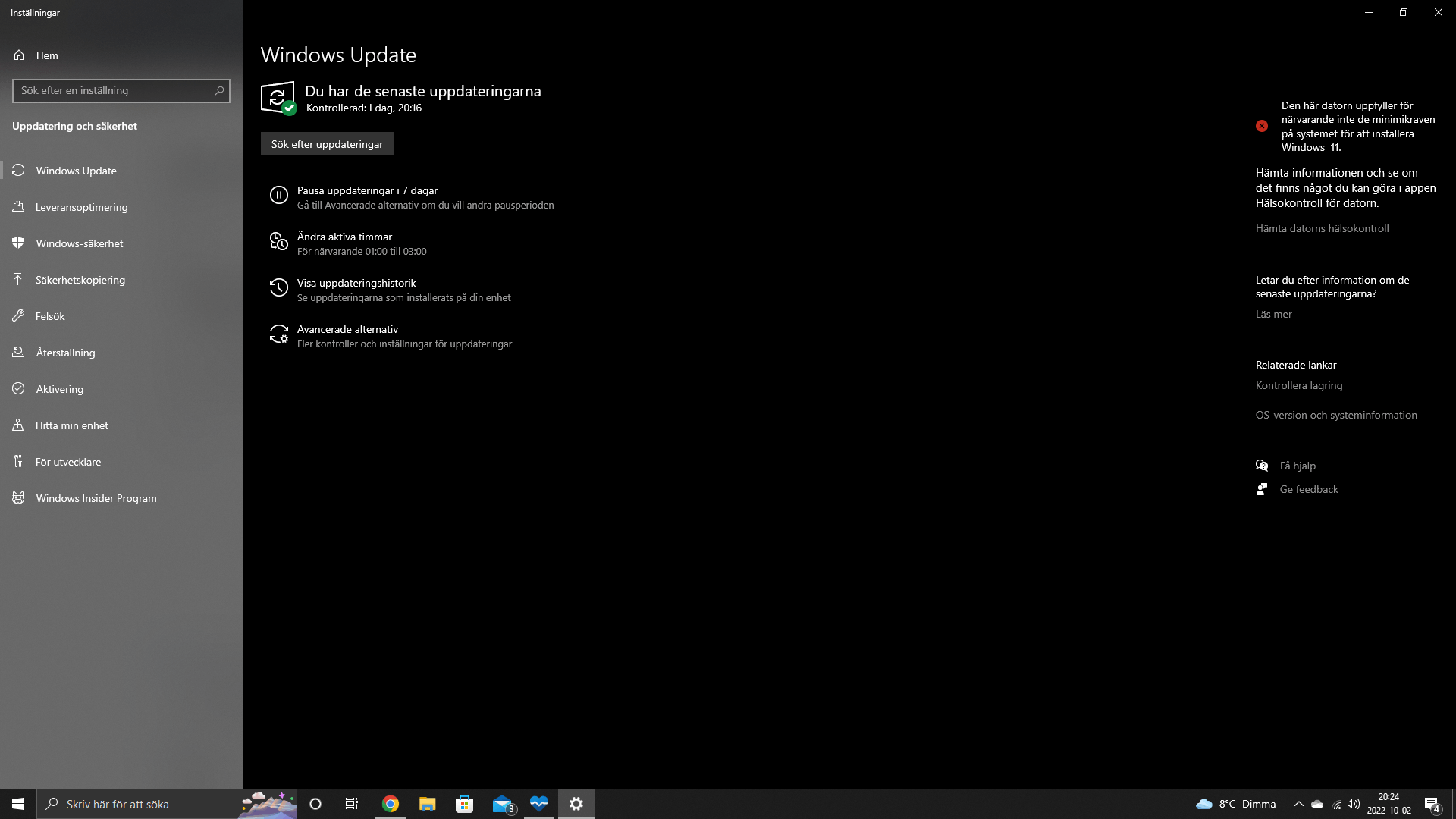
Task: Open Microsoft Store from taskbar
Action: coord(464,804)
